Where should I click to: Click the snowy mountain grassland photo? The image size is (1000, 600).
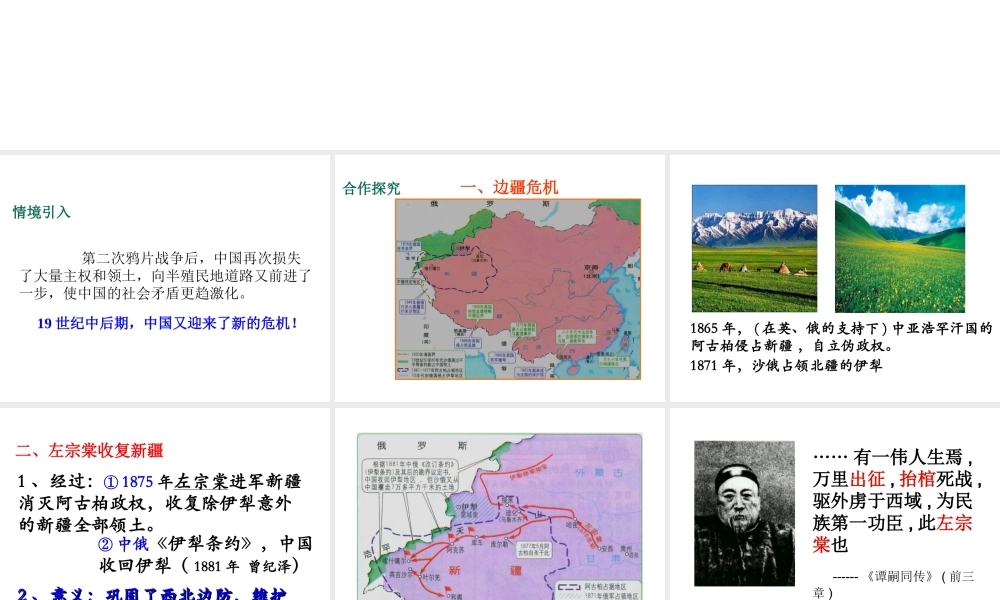(754, 248)
